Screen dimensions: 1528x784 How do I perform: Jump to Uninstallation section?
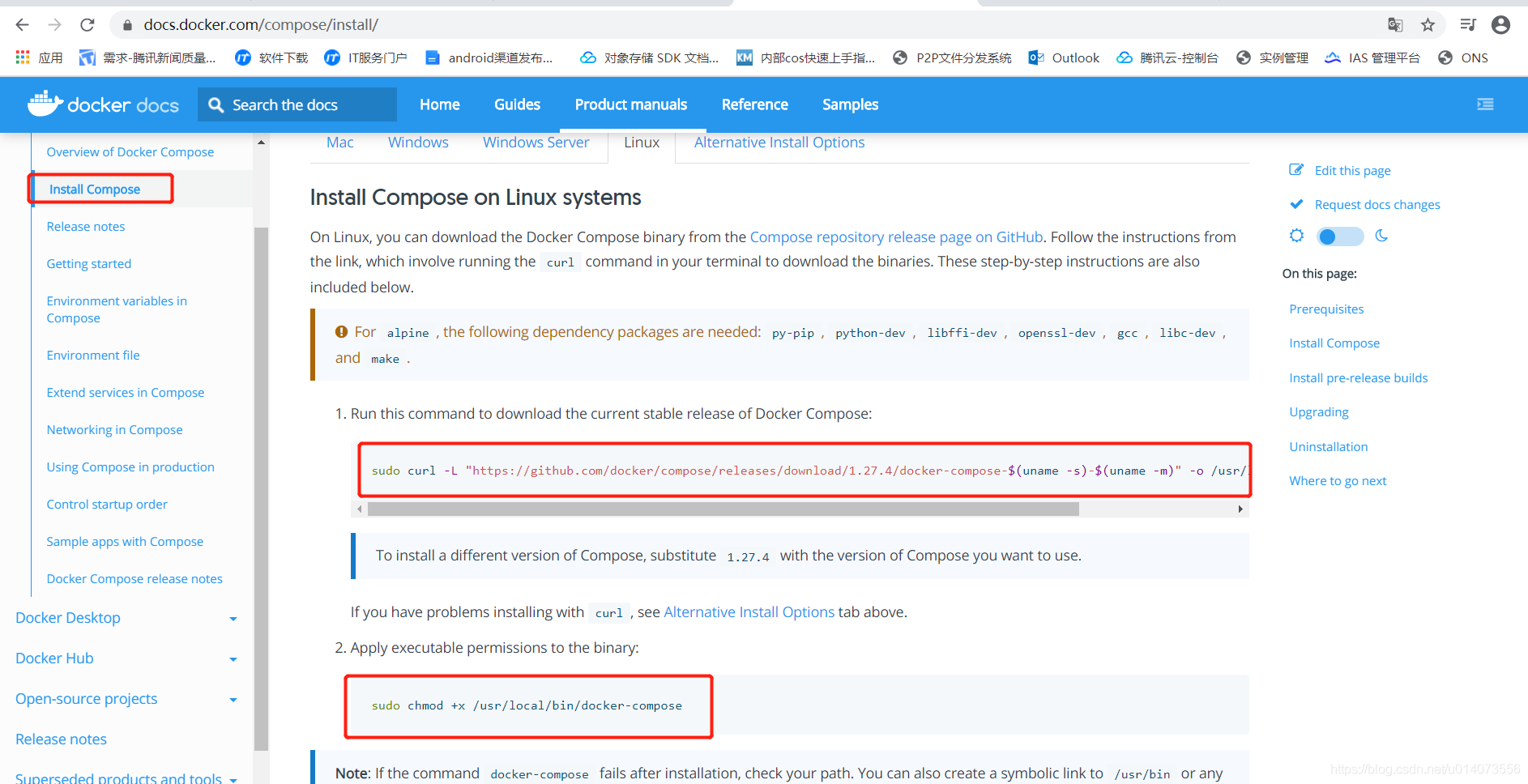(1329, 447)
